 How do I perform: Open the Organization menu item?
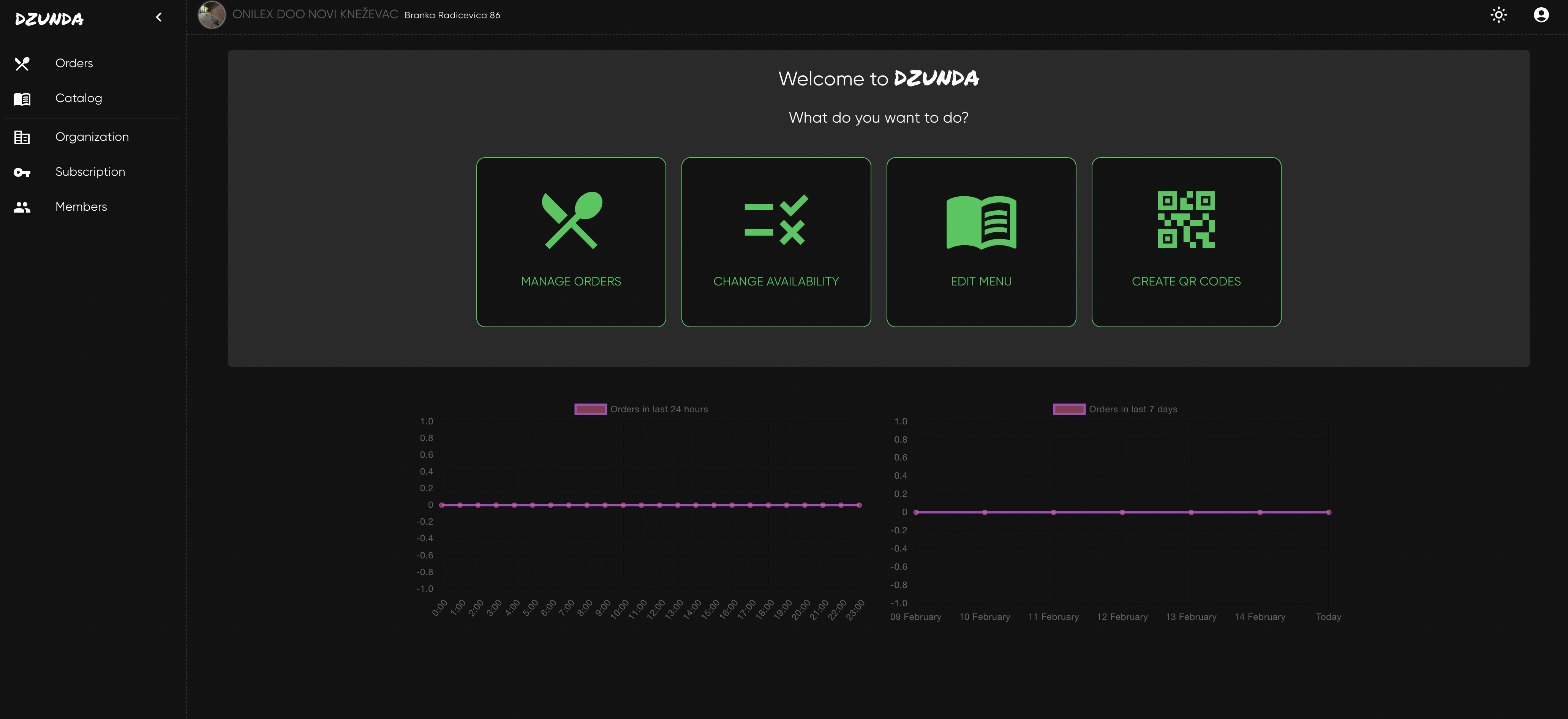pos(92,137)
